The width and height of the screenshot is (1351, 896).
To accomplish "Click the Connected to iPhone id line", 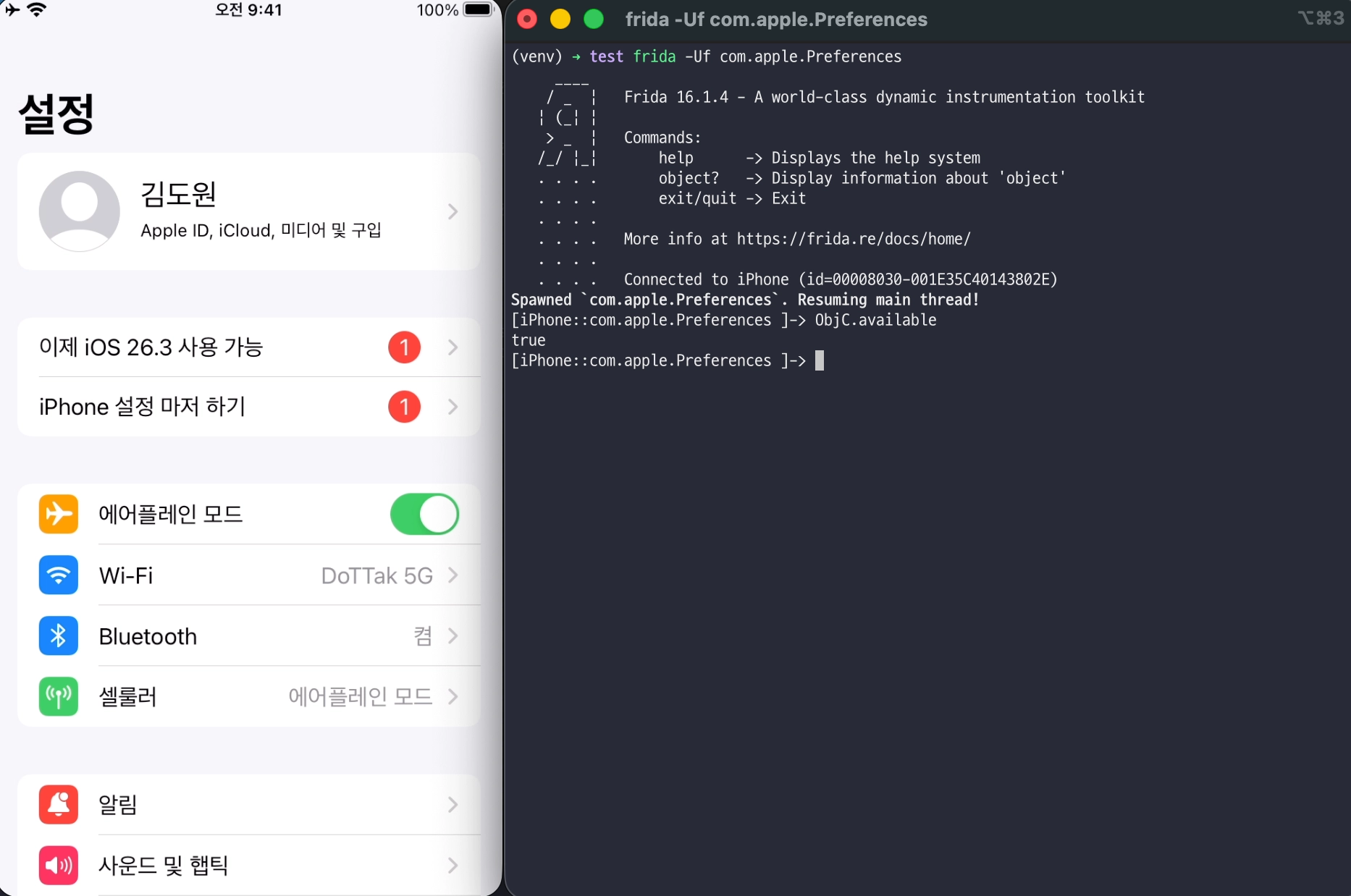I will 841,279.
